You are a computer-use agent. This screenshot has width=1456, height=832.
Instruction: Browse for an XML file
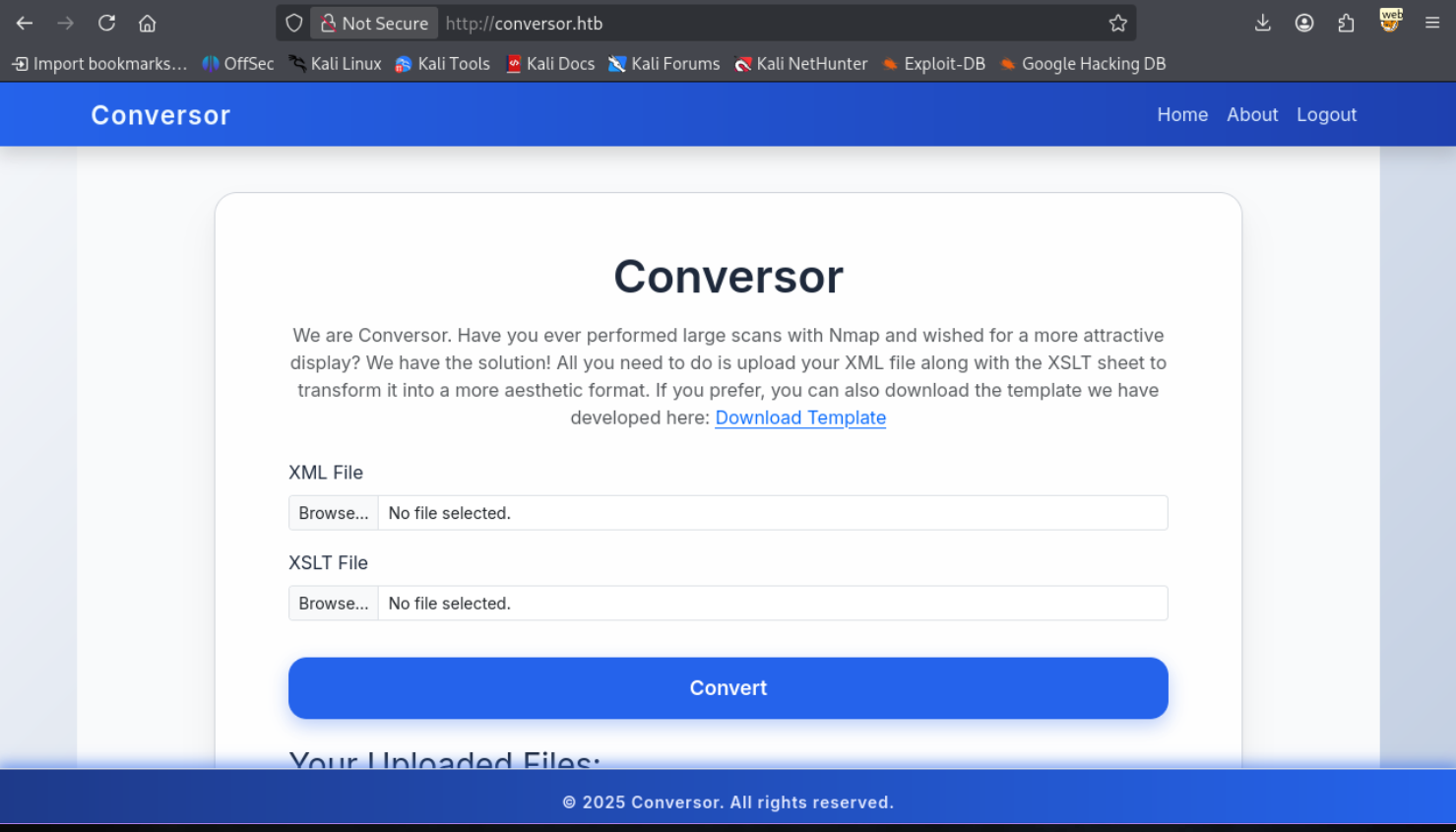[333, 512]
